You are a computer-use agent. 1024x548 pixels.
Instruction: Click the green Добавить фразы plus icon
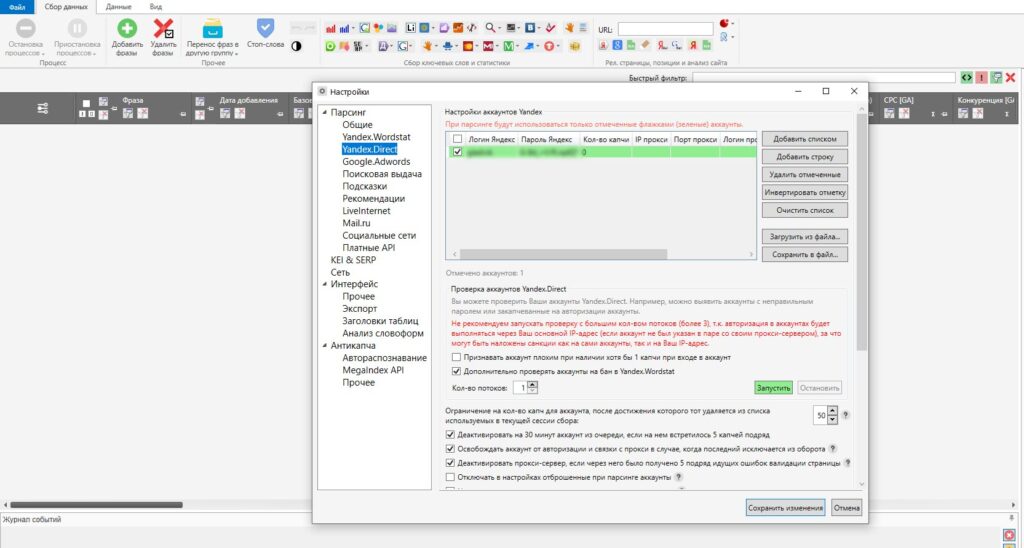pyautogui.click(x=127, y=29)
